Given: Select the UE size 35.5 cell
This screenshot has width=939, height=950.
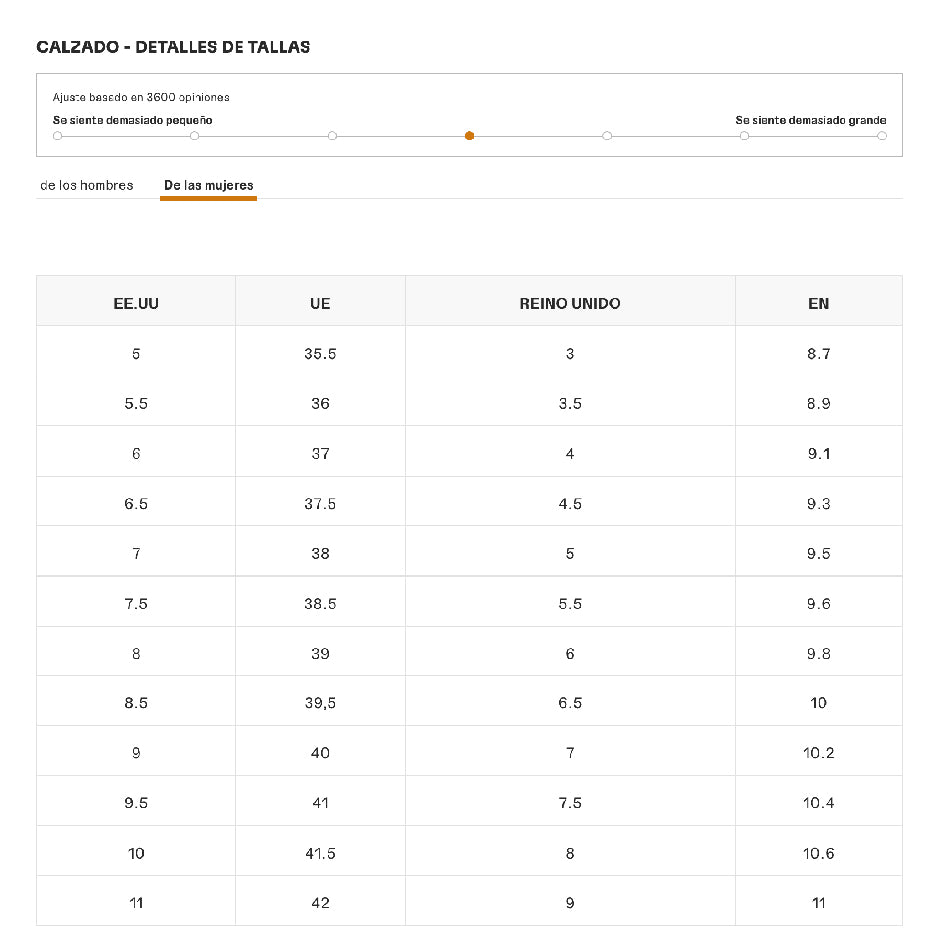Looking at the screenshot, I should pos(320,353).
